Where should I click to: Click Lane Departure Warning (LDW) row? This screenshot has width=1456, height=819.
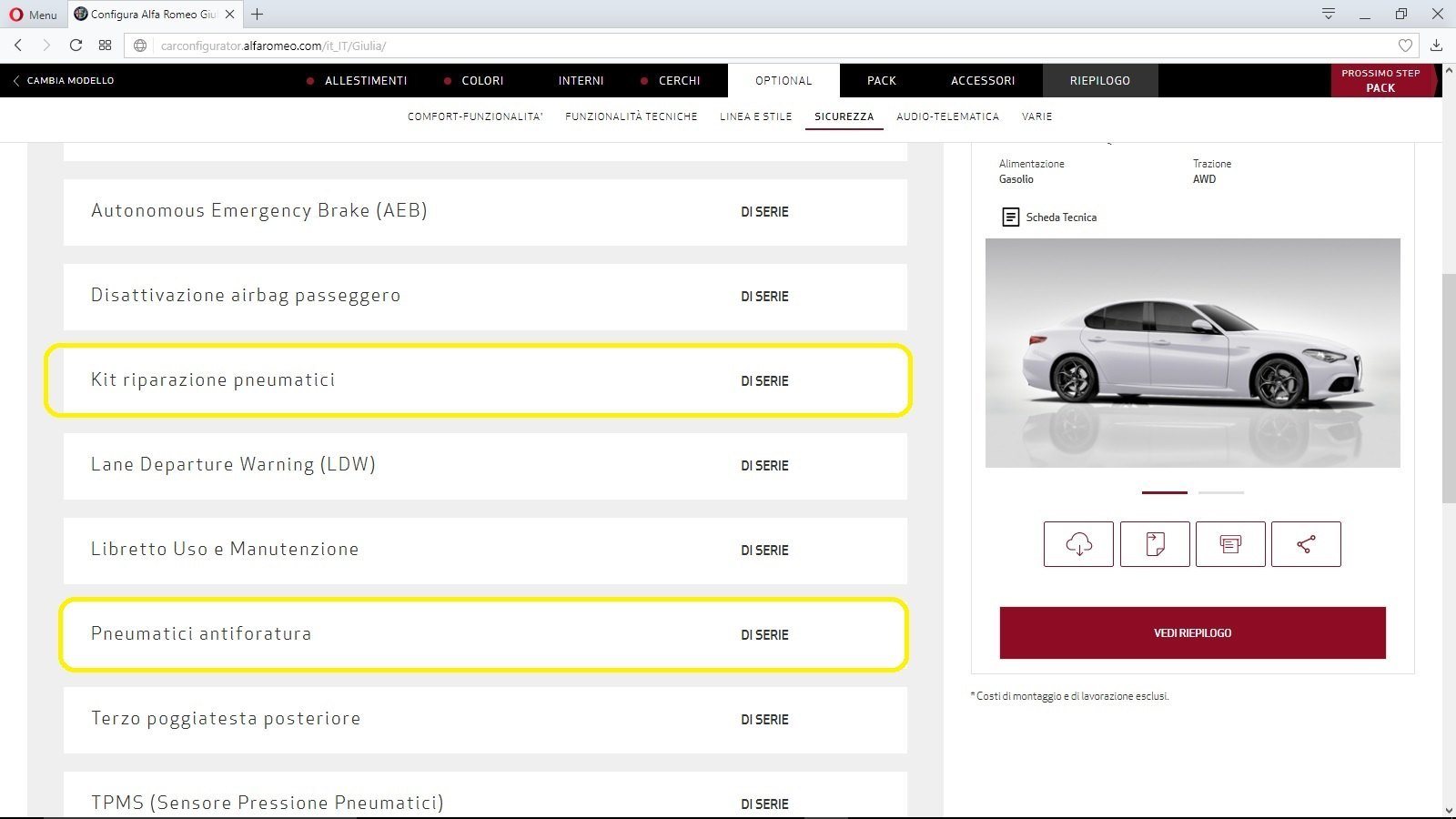point(485,466)
